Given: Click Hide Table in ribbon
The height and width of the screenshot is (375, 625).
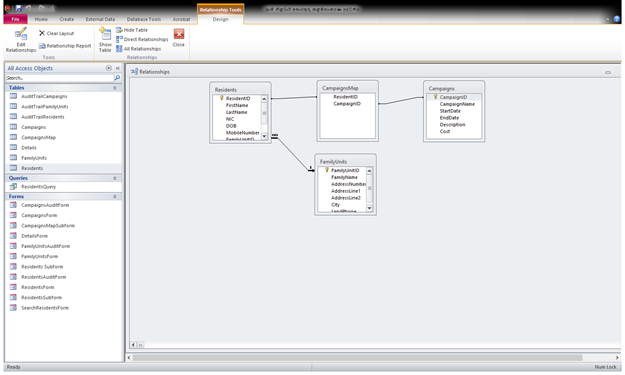Looking at the screenshot, I should click(x=132, y=30).
